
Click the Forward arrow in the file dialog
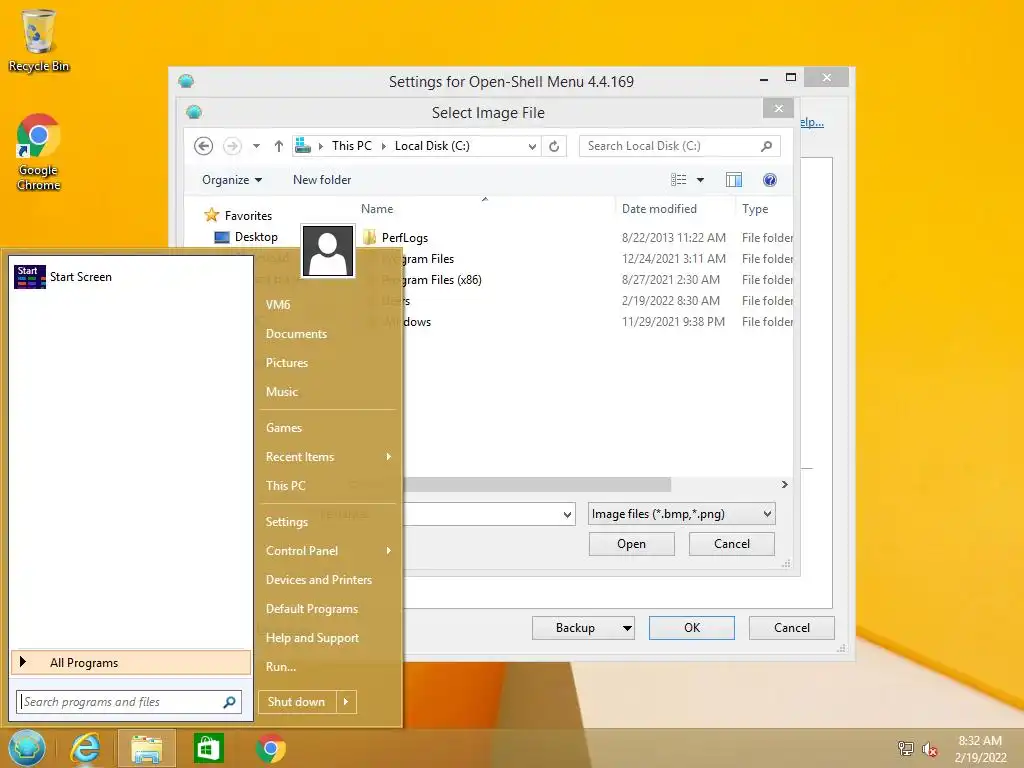232,146
